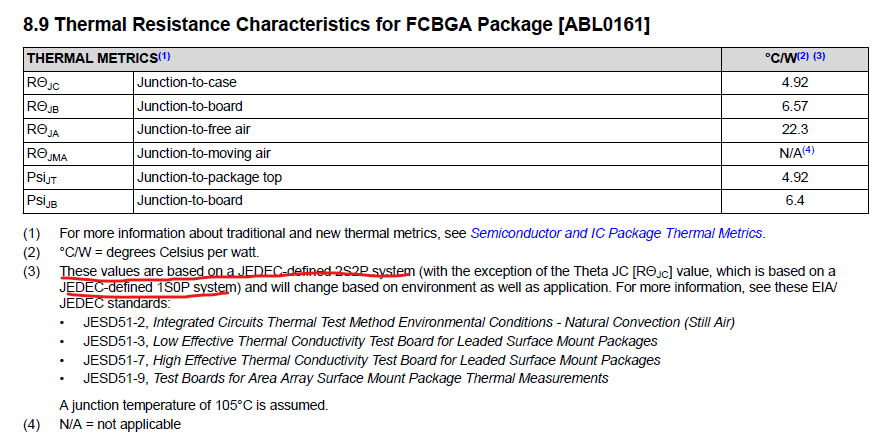This screenshot has width=886, height=442.
Task: Open Semiconductor and IC Package Thermal Metrics link
Action: pyautogui.click(x=617, y=233)
